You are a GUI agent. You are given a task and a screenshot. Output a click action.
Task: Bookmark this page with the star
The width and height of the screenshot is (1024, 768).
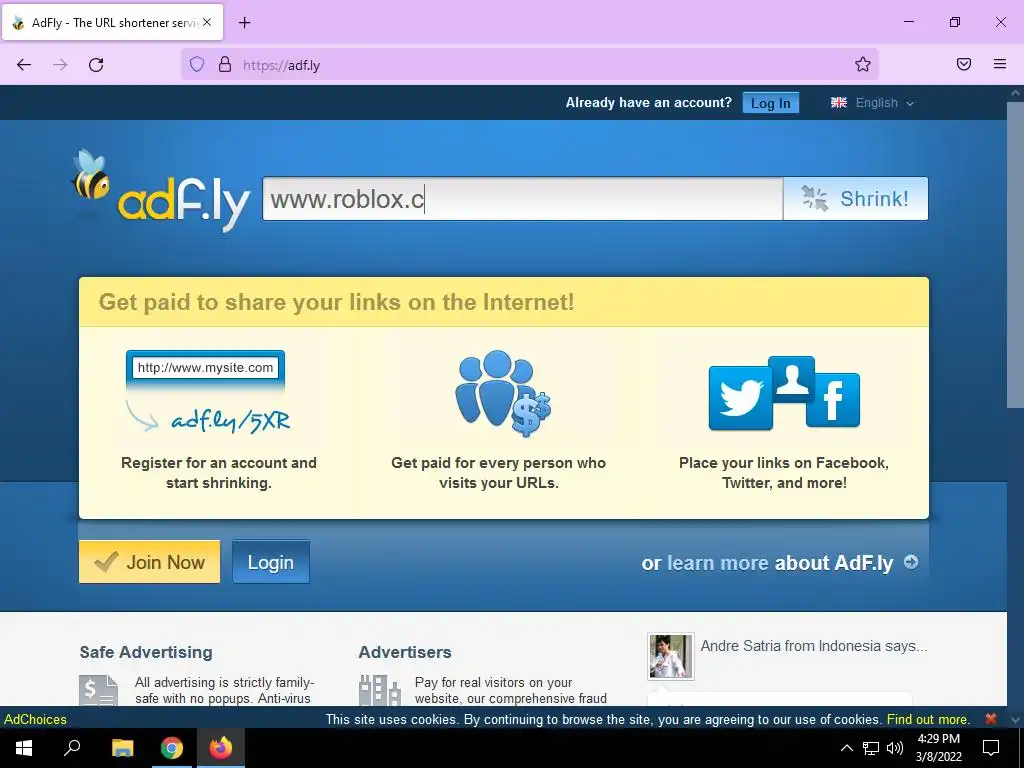(x=863, y=64)
